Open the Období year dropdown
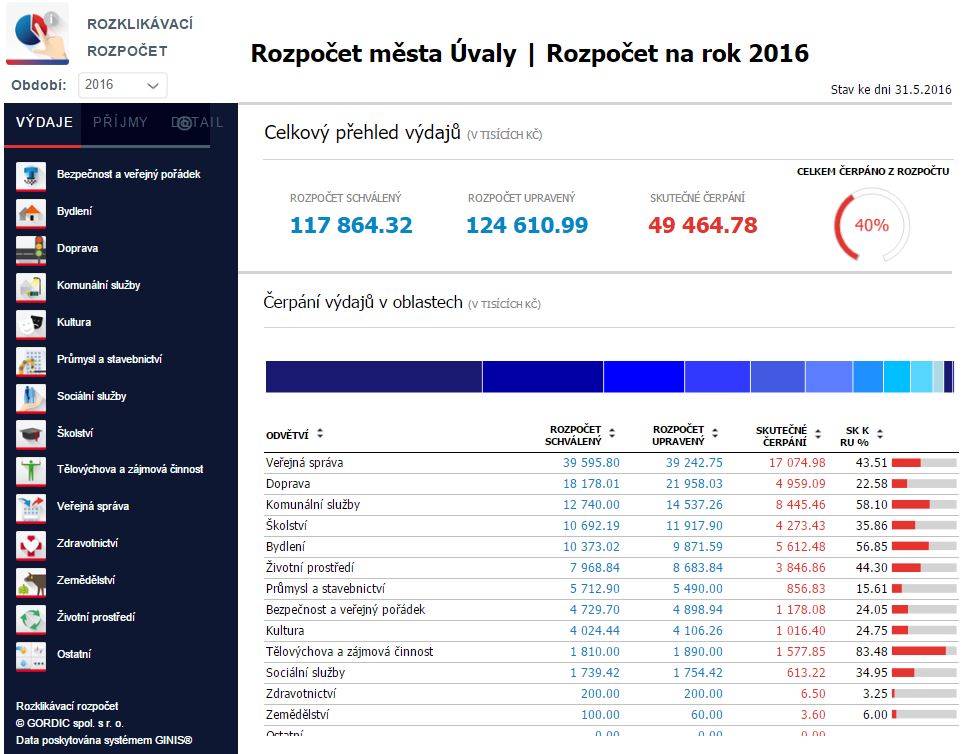The width and height of the screenshot is (972, 754). click(x=122, y=85)
